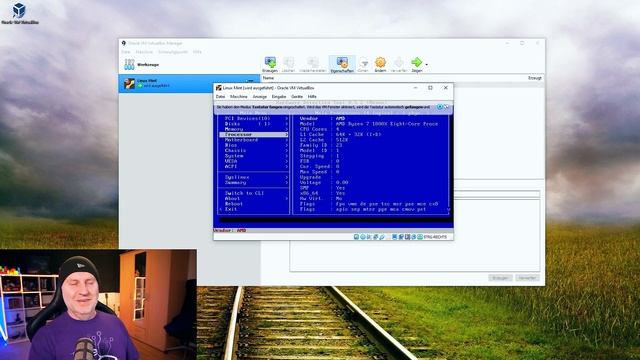Click the Name column header in snapshot list
Viewport: 640px width, 360px height.
tap(268, 78)
